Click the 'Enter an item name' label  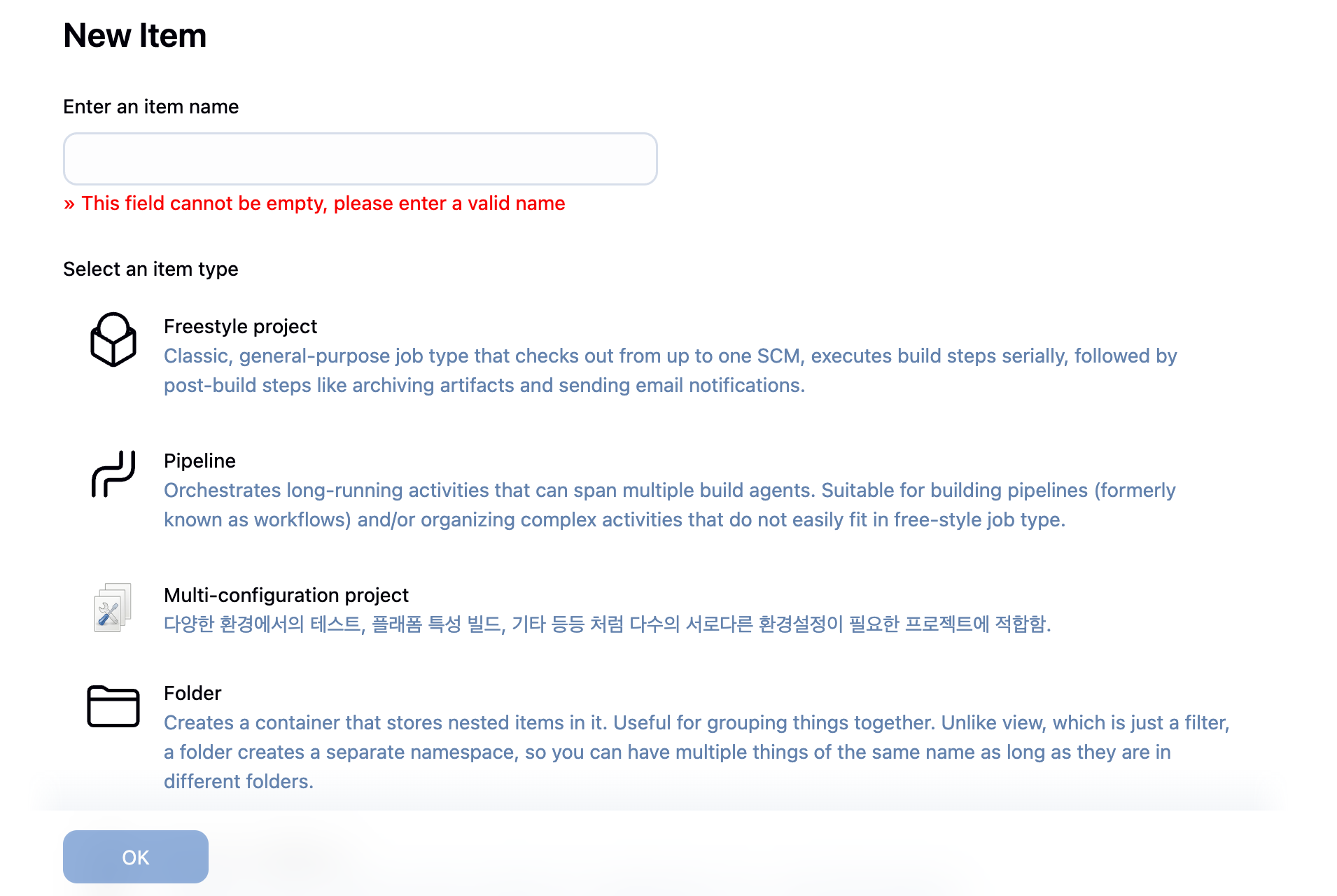[x=151, y=106]
